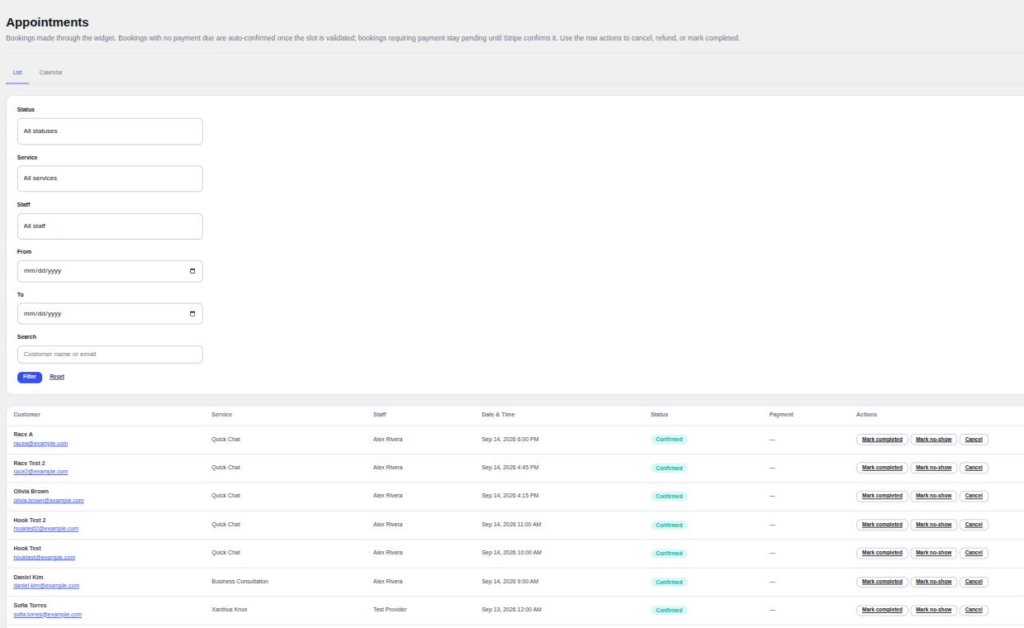The width and height of the screenshot is (1024, 628).
Task: Click the Sep 13, 2026 12:00 AM cell
Action: click(x=511, y=610)
